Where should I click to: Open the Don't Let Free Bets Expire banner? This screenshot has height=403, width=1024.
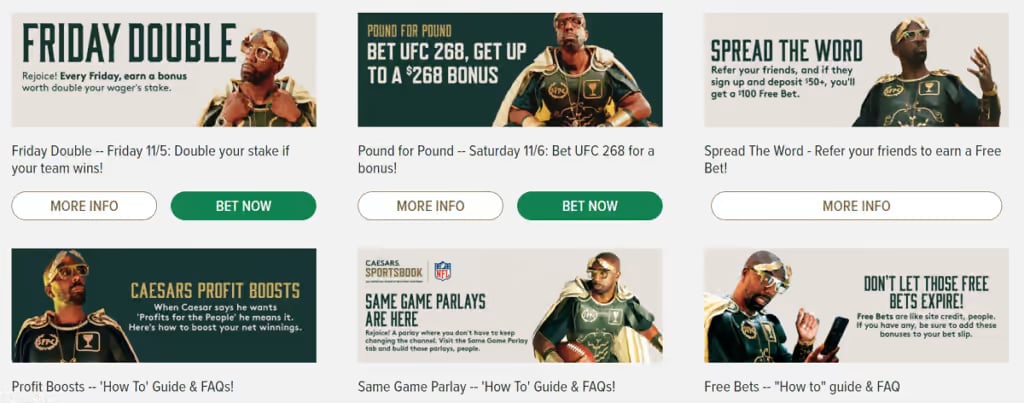coord(856,305)
